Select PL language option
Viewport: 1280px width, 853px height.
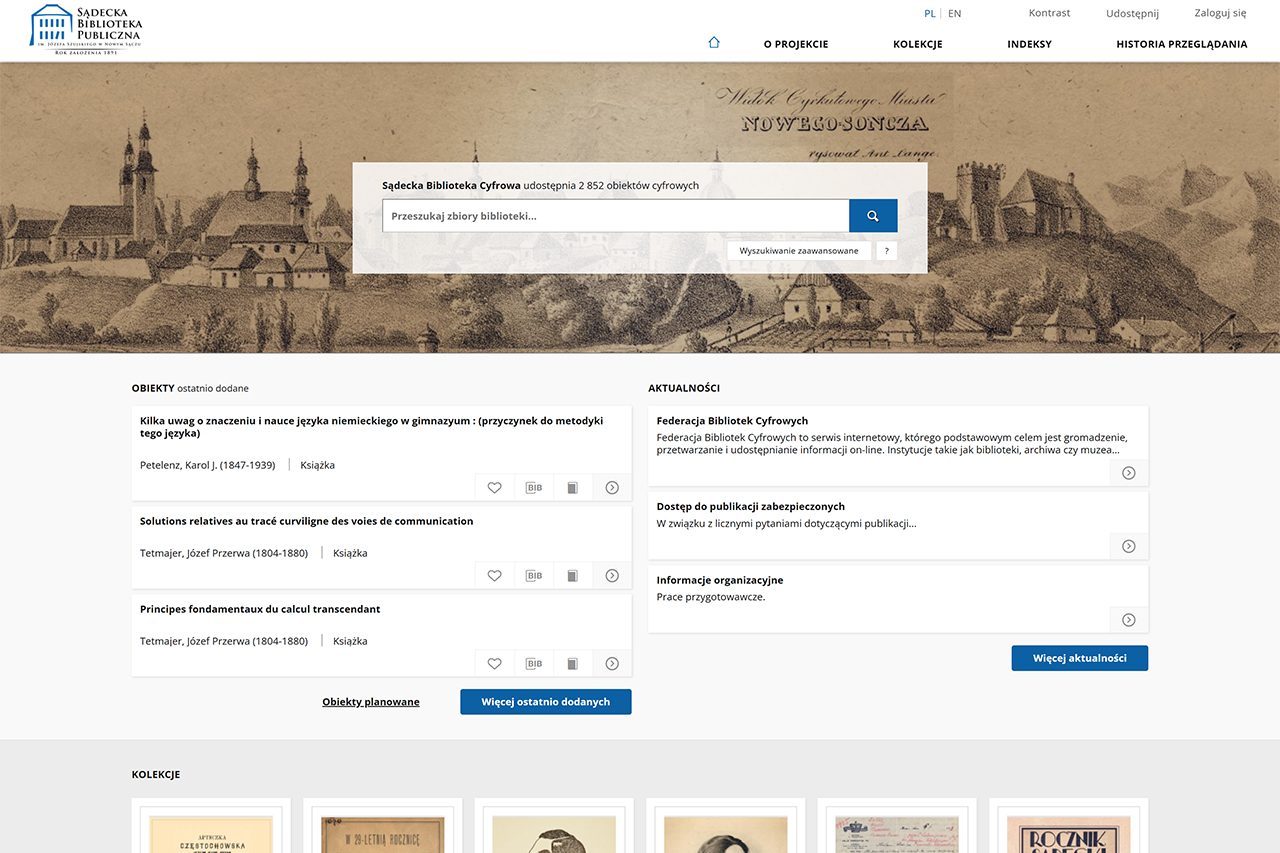click(x=930, y=14)
